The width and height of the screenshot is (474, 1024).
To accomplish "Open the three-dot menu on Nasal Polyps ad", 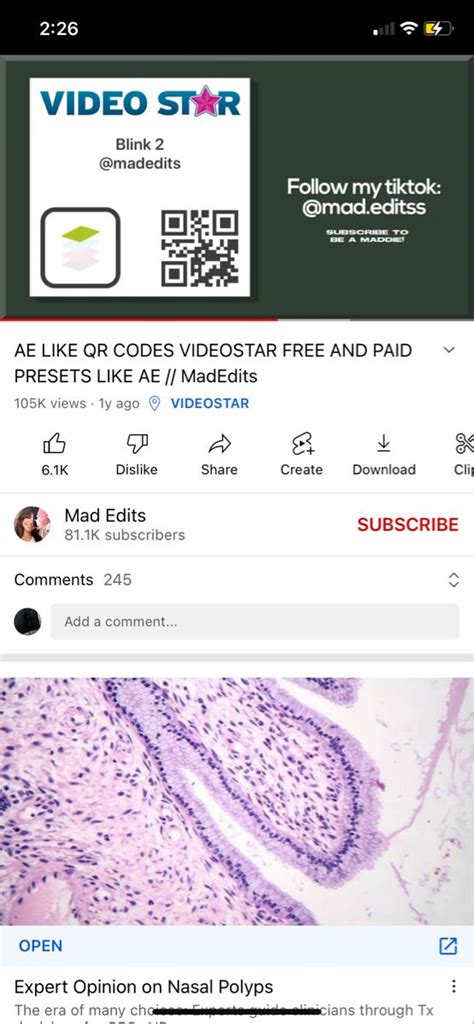I will (454, 986).
